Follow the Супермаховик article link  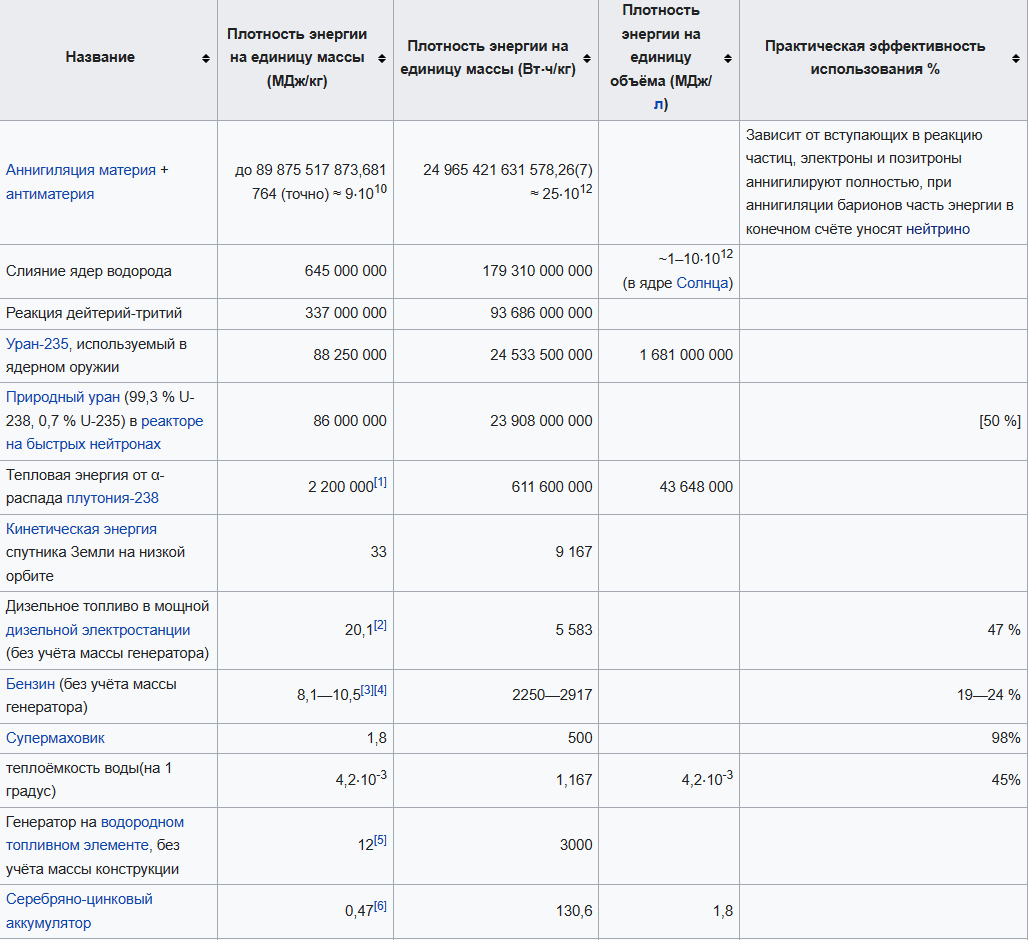click(55, 739)
